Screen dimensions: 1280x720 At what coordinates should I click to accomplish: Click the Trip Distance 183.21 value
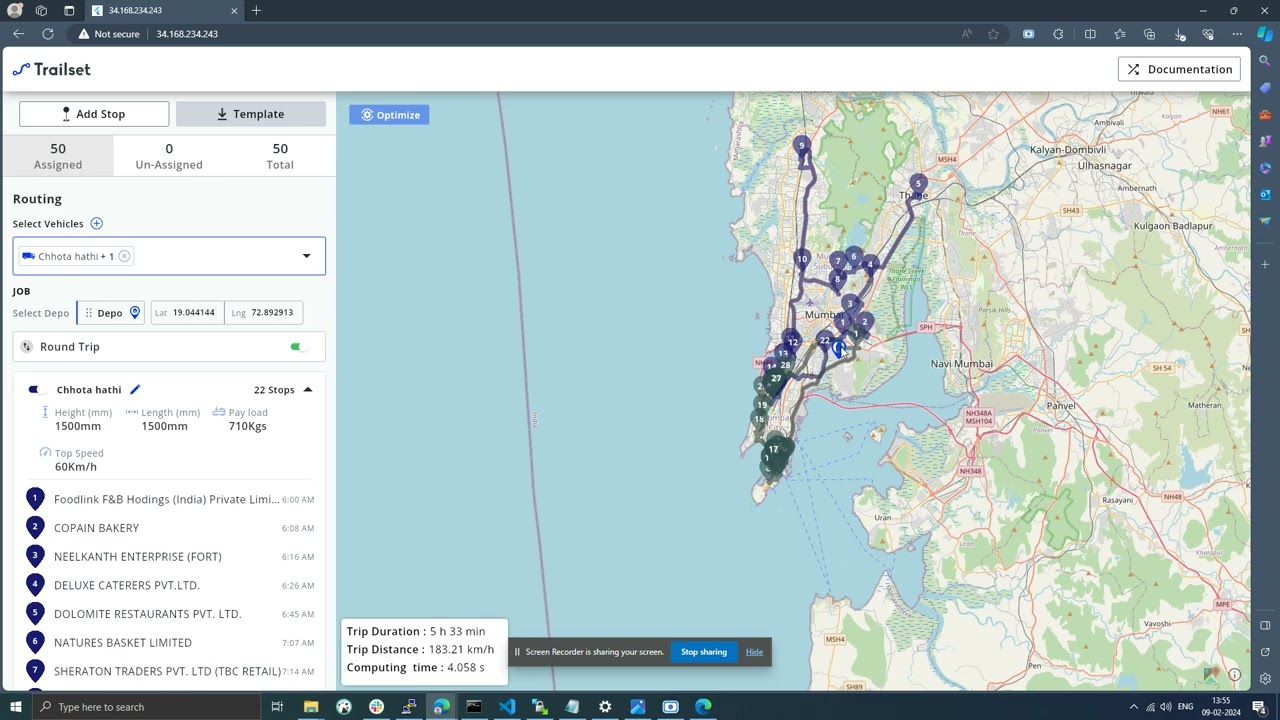(461, 649)
